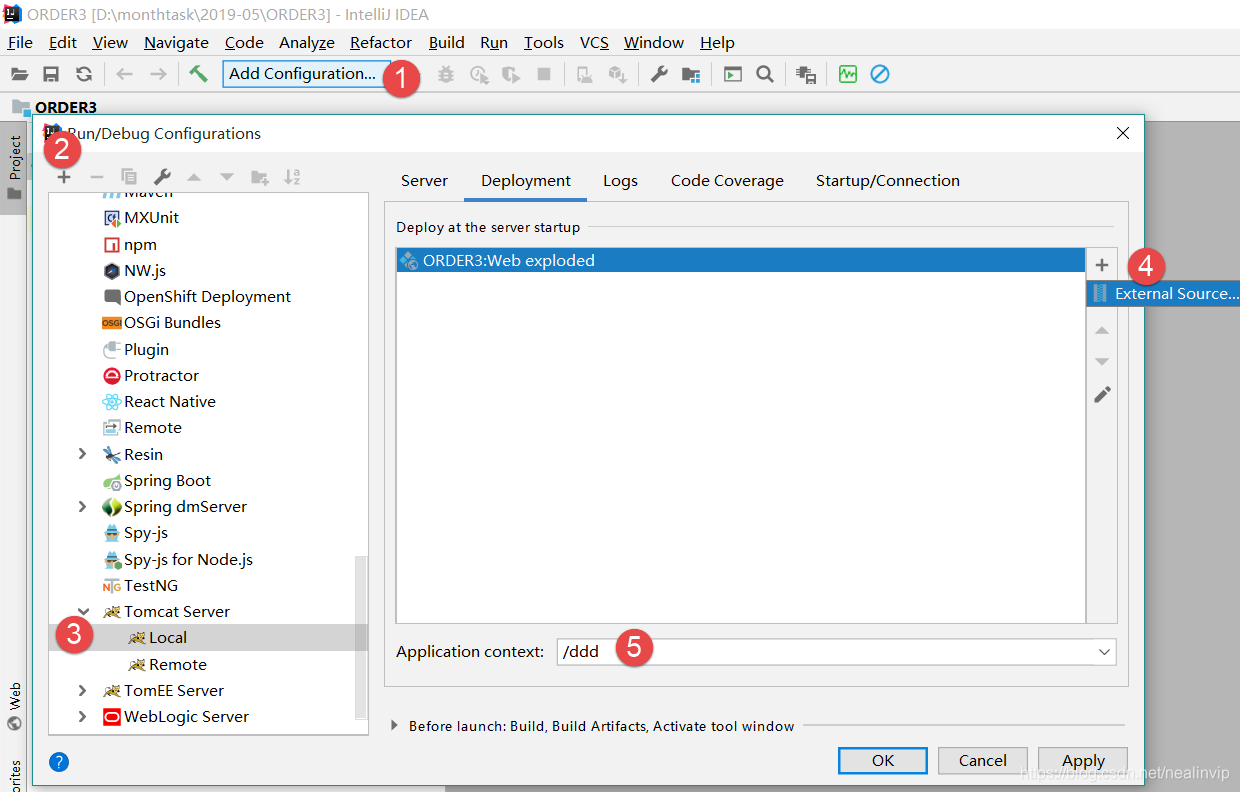This screenshot has height=792, width=1240.
Task: Switch to the Server tab
Action: click(x=424, y=181)
